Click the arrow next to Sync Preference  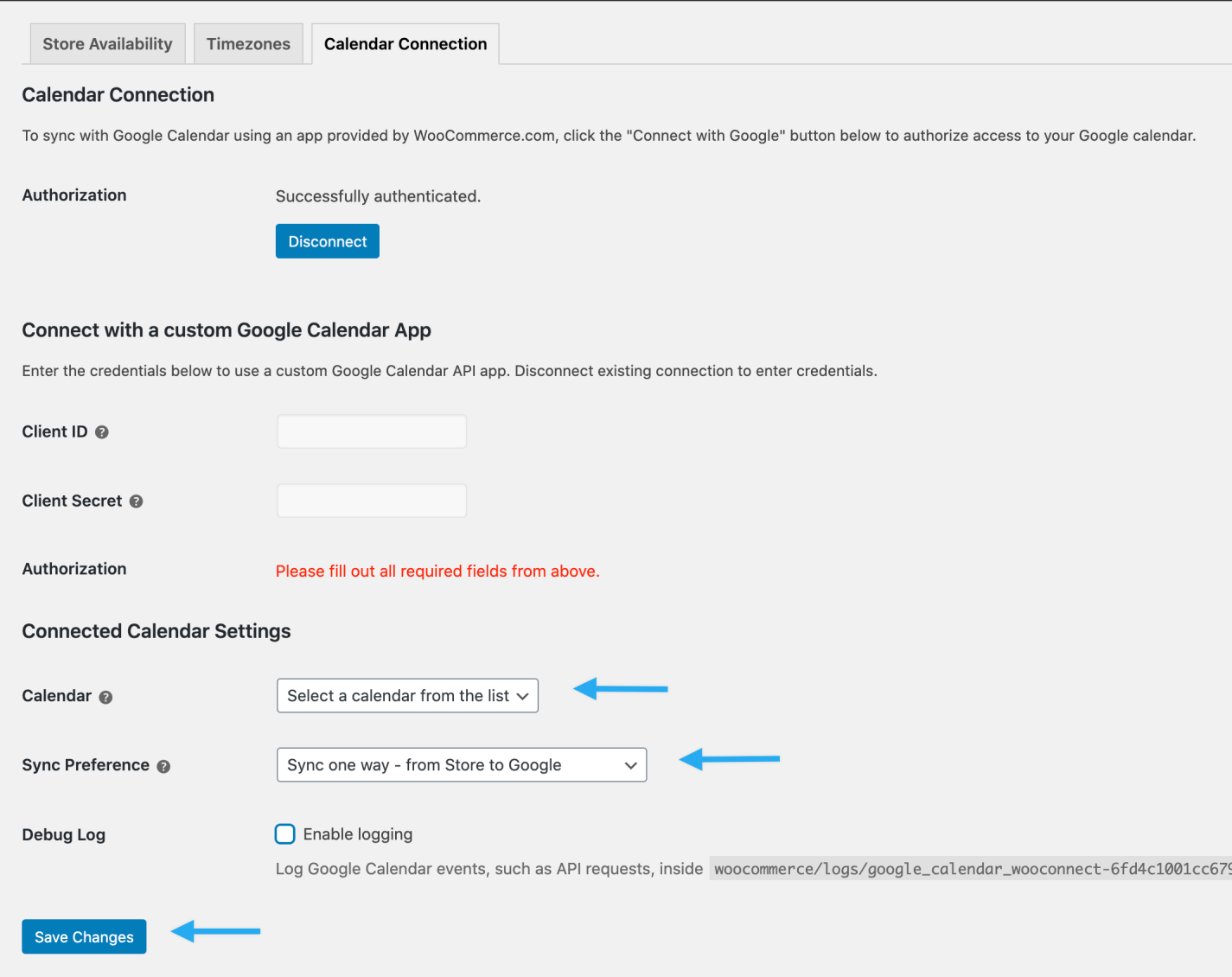tap(730, 759)
